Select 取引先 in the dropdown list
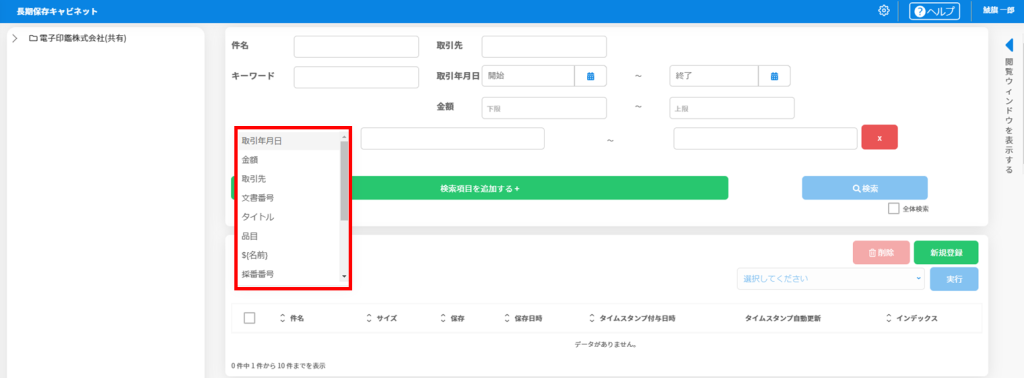 288,178
